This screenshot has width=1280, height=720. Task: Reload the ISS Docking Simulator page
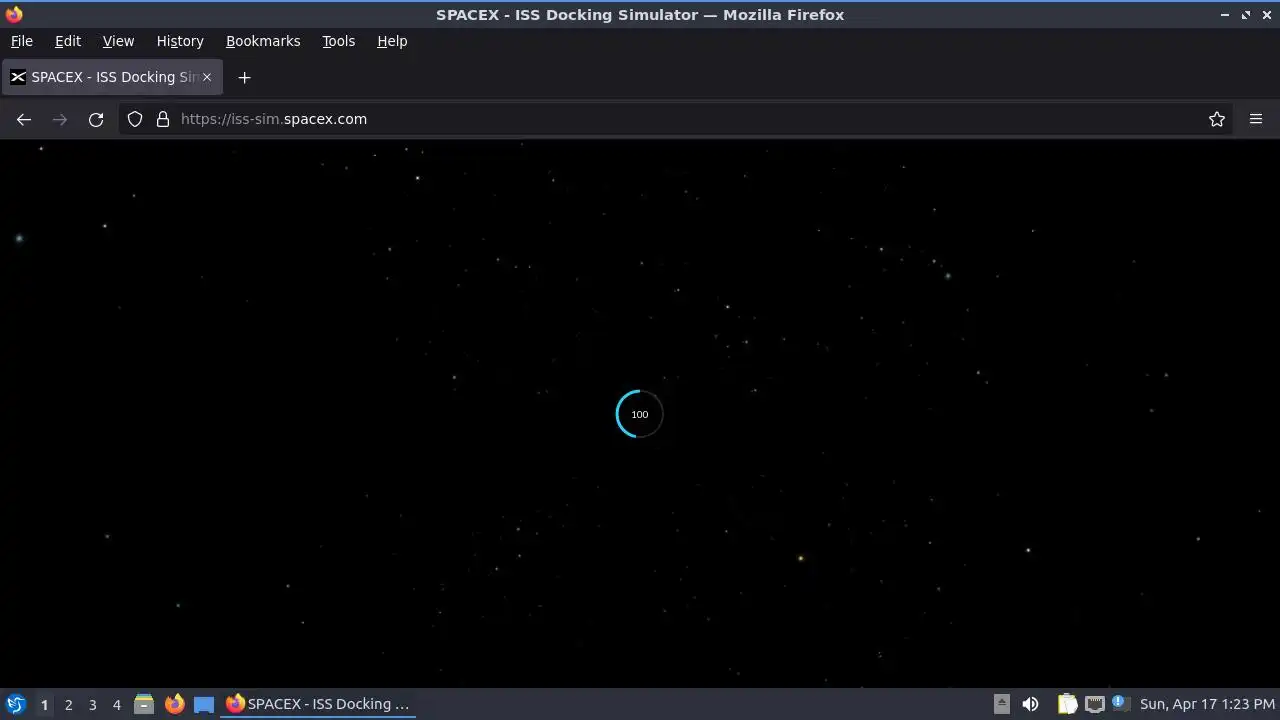tap(96, 119)
